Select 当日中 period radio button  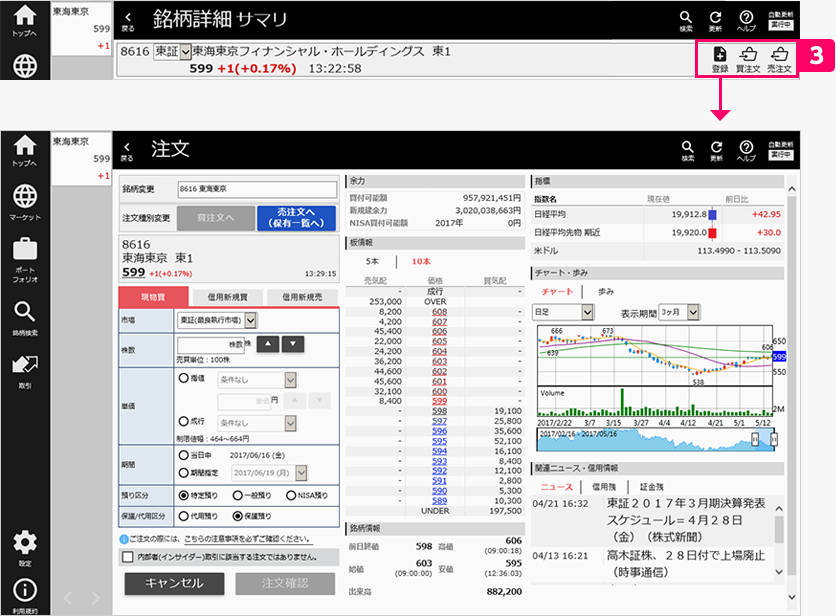[x=183, y=455]
